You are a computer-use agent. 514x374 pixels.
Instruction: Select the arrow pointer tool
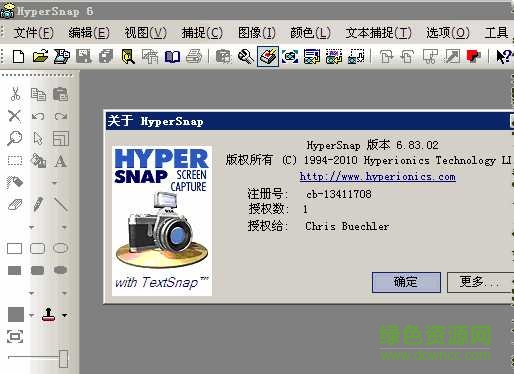[38, 138]
